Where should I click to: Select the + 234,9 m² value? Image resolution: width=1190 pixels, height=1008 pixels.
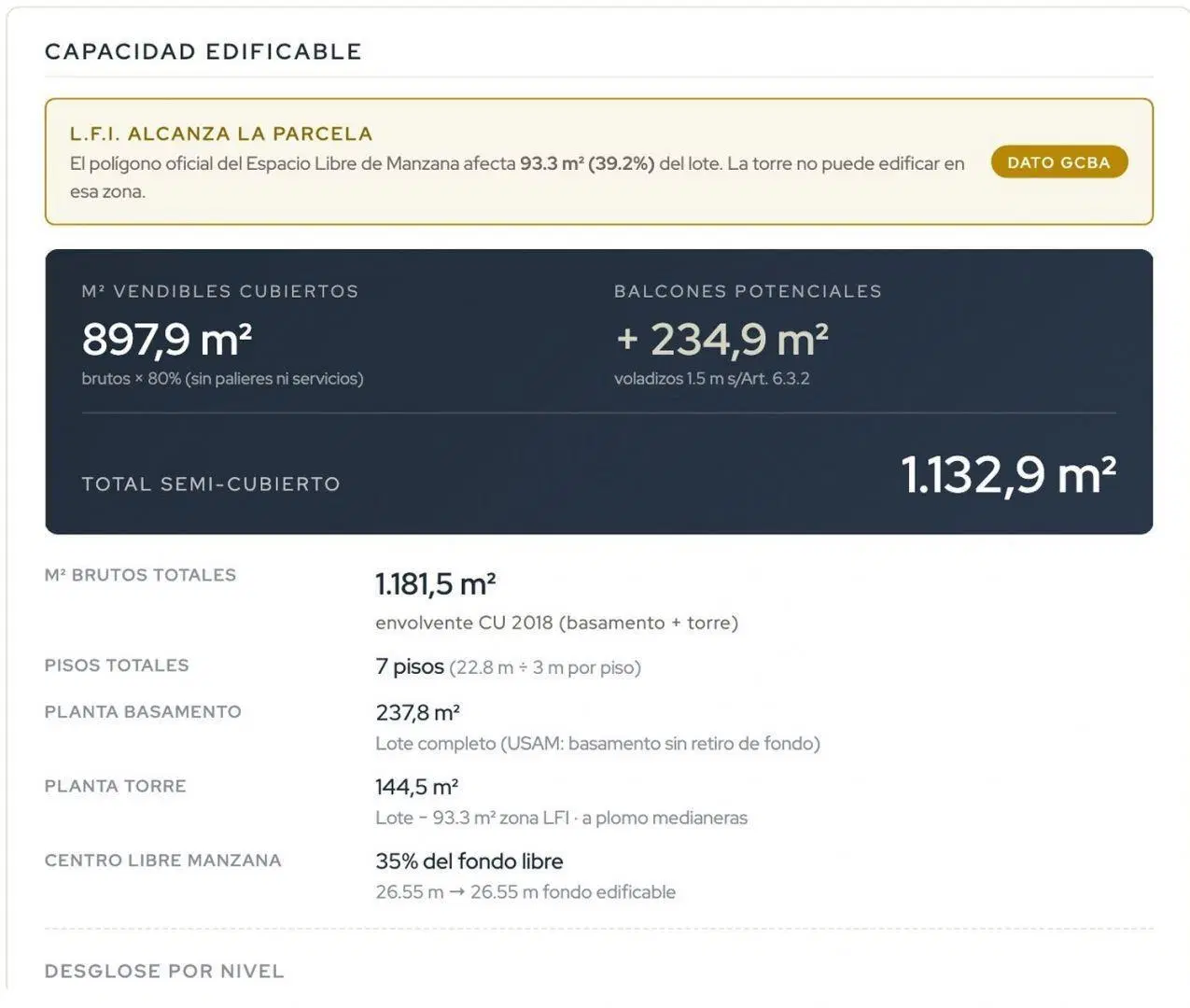pyautogui.click(x=721, y=339)
